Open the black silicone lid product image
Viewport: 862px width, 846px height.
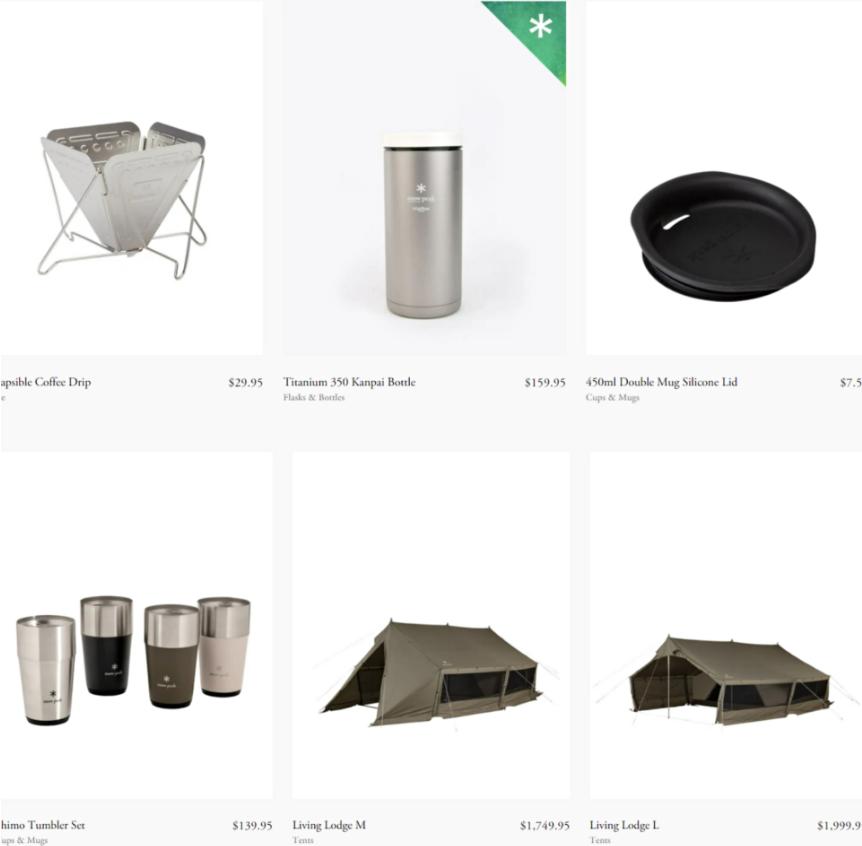pyautogui.click(x=723, y=178)
